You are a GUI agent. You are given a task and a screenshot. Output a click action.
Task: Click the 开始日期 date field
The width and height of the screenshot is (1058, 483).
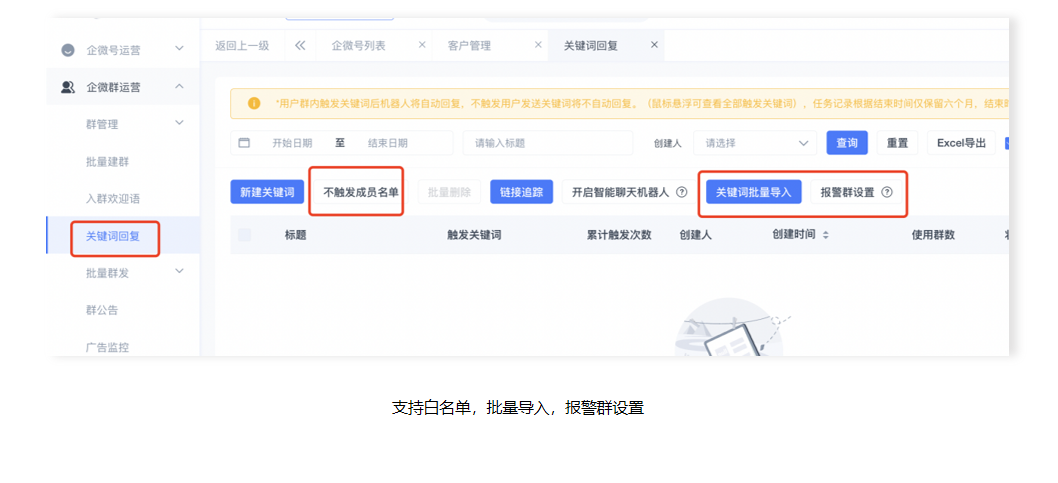[292, 143]
